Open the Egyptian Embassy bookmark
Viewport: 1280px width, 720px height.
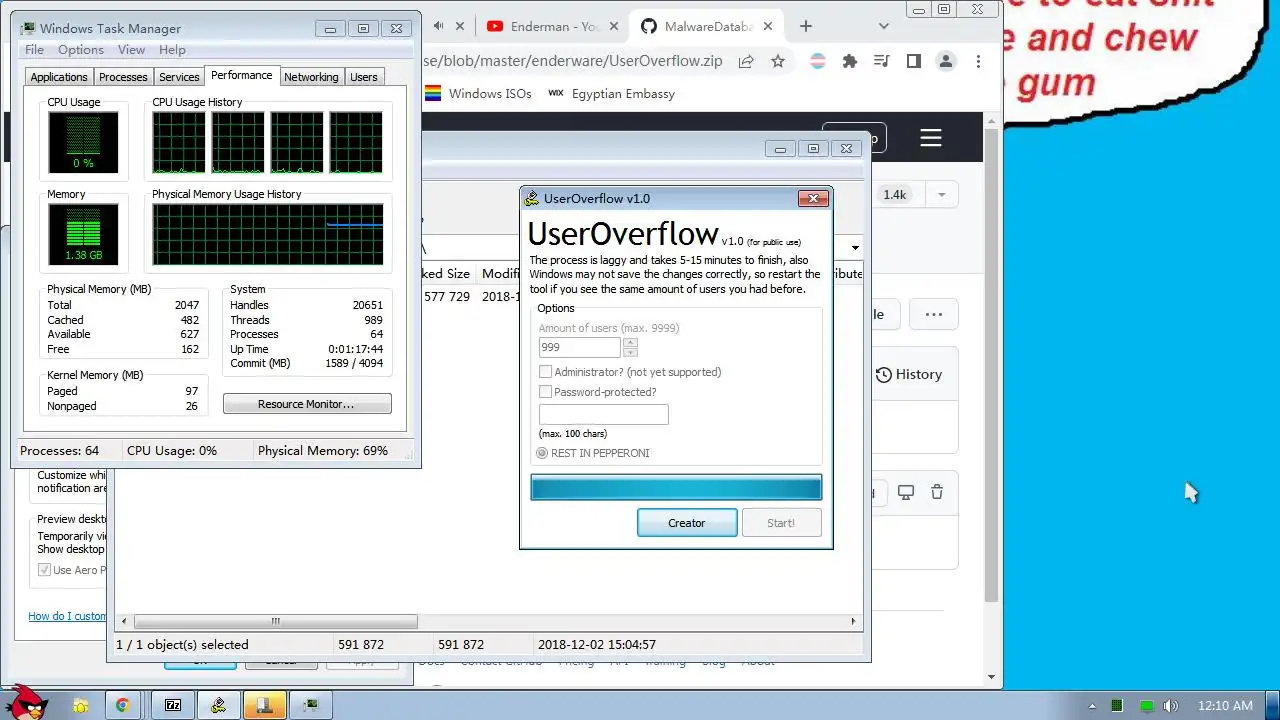(x=612, y=94)
